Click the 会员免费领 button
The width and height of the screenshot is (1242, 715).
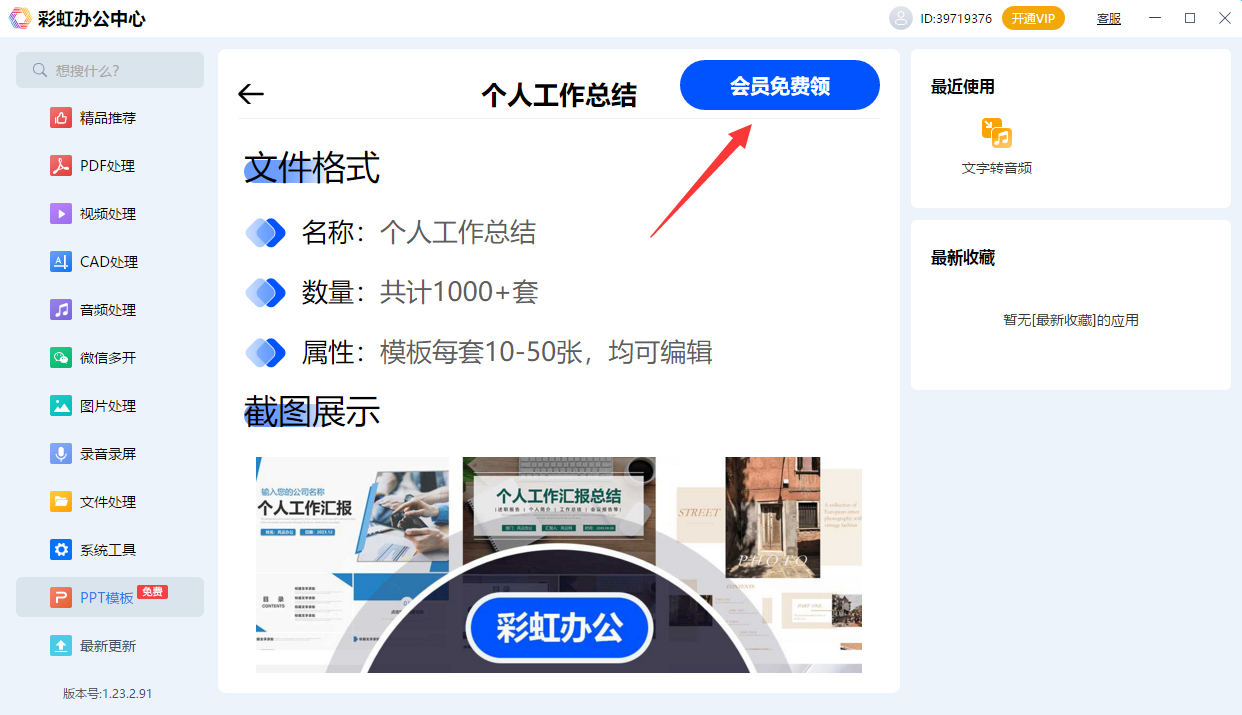click(780, 85)
